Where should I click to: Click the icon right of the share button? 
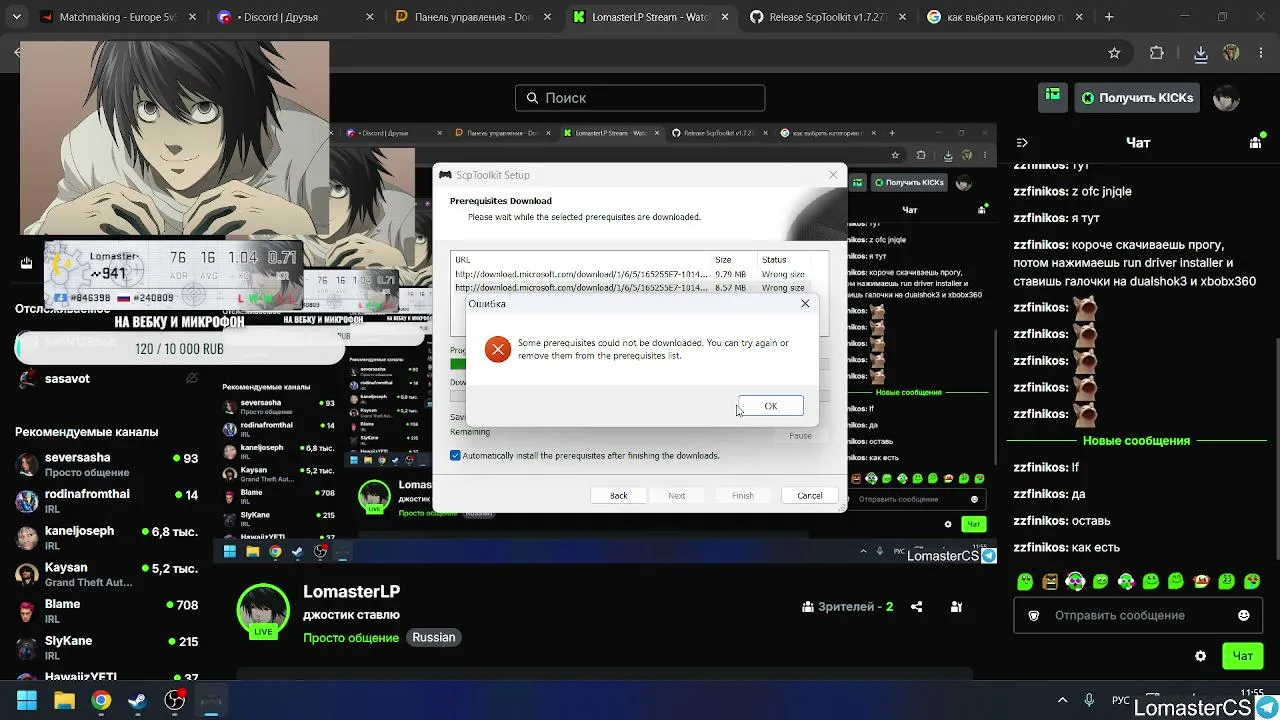click(x=956, y=607)
